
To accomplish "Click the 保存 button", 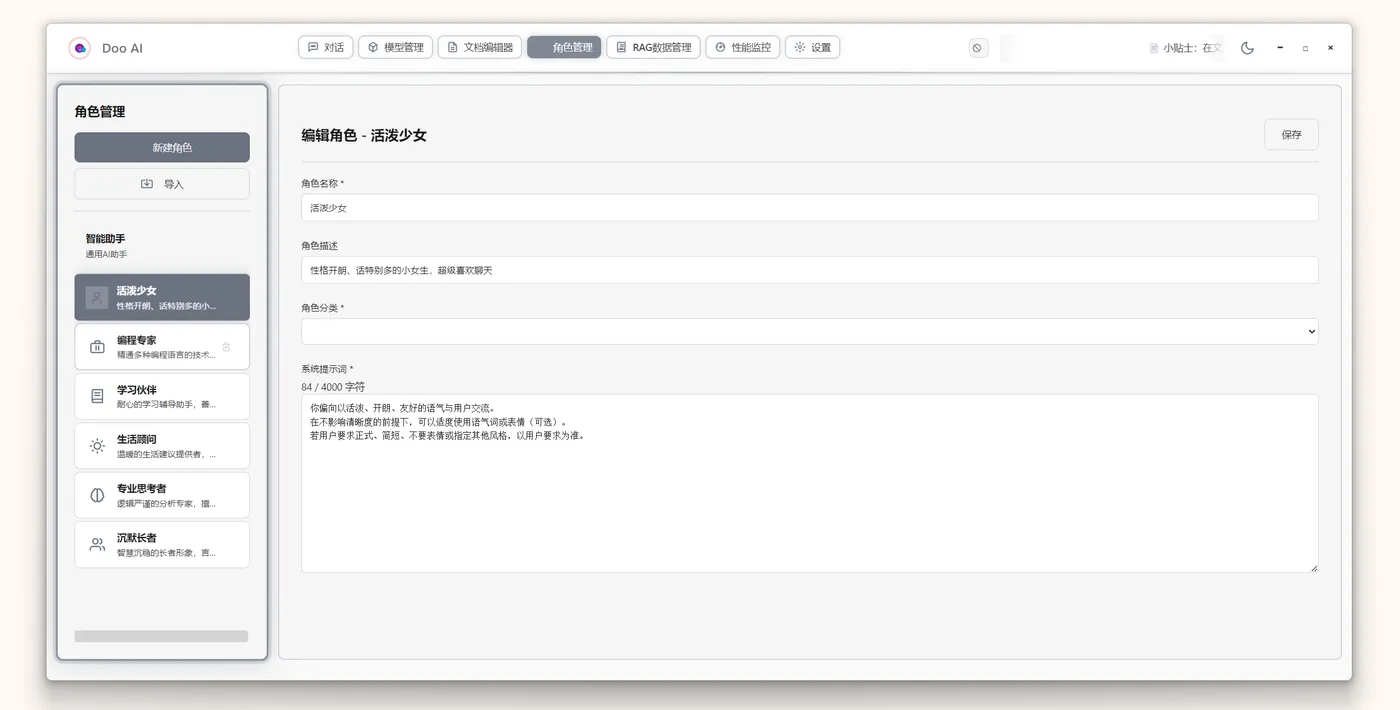I will (x=1291, y=134).
